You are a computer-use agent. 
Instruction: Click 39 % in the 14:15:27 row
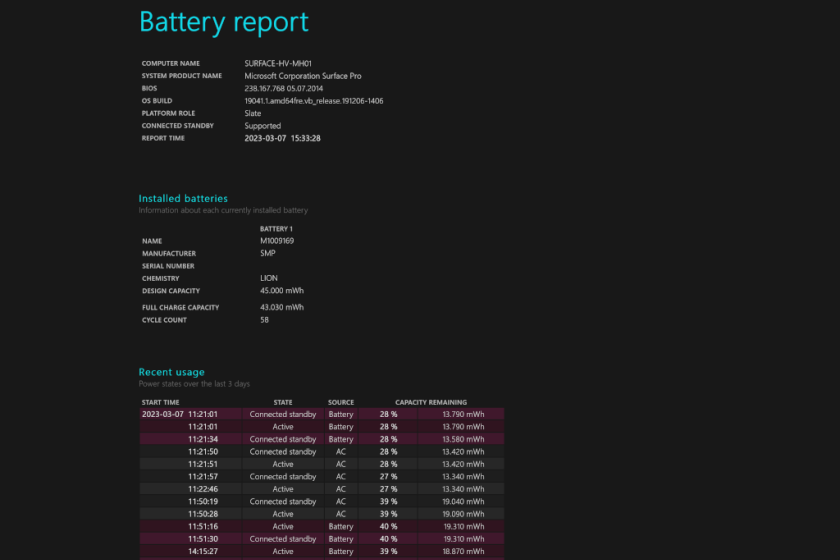click(388, 551)
